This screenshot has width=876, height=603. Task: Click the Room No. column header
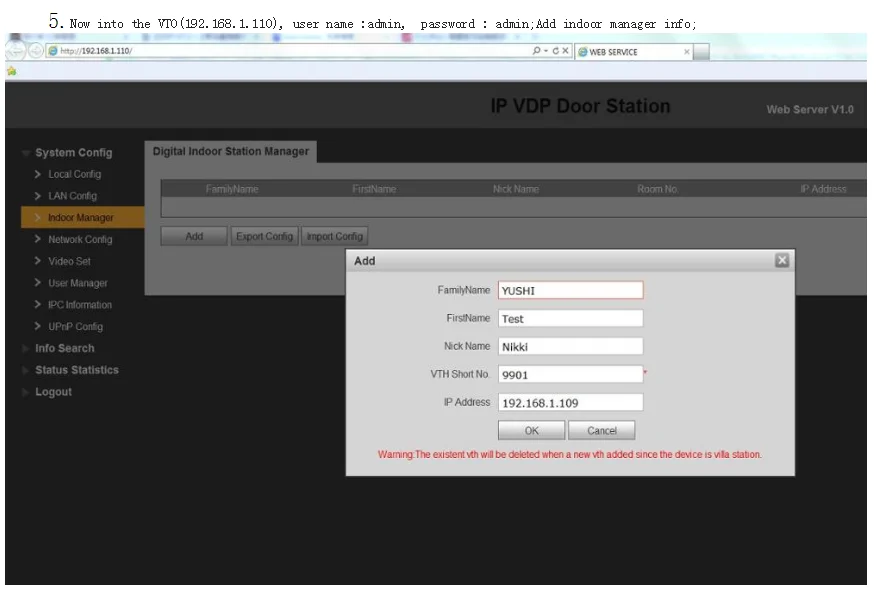point(658,189)
